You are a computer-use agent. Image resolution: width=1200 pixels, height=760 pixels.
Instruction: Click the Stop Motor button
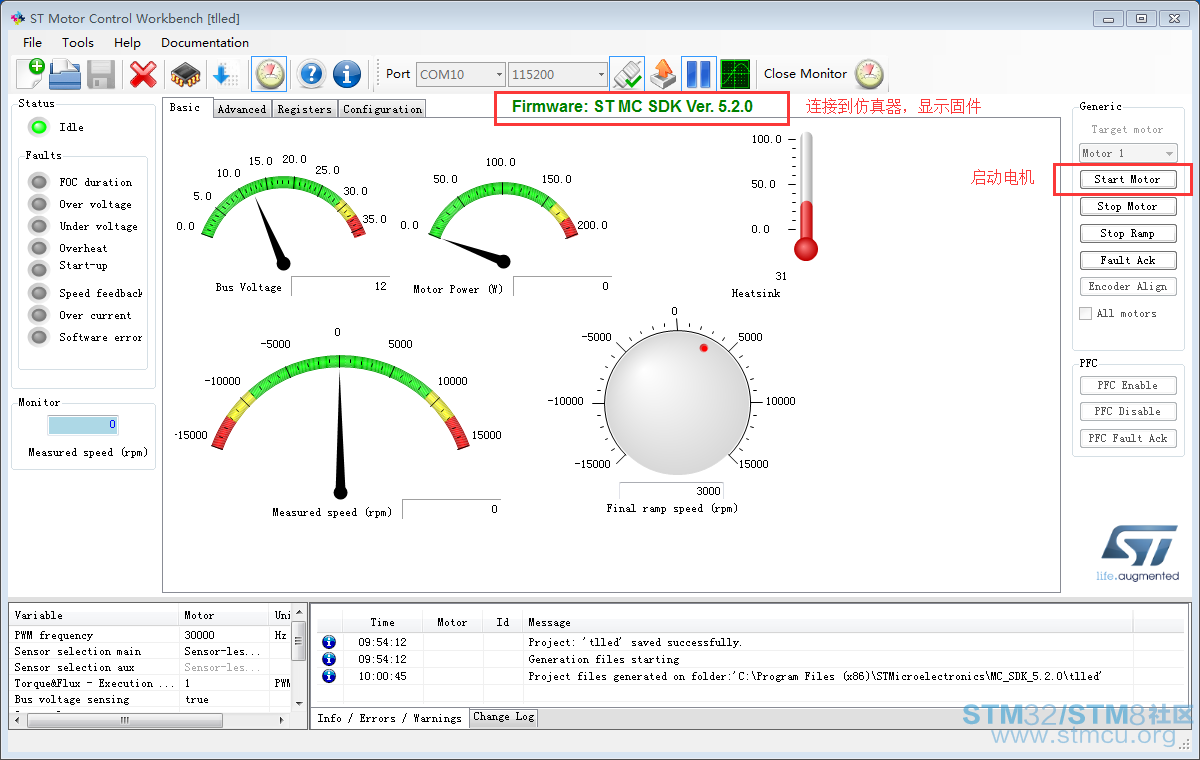click(x=1128, y=207)
